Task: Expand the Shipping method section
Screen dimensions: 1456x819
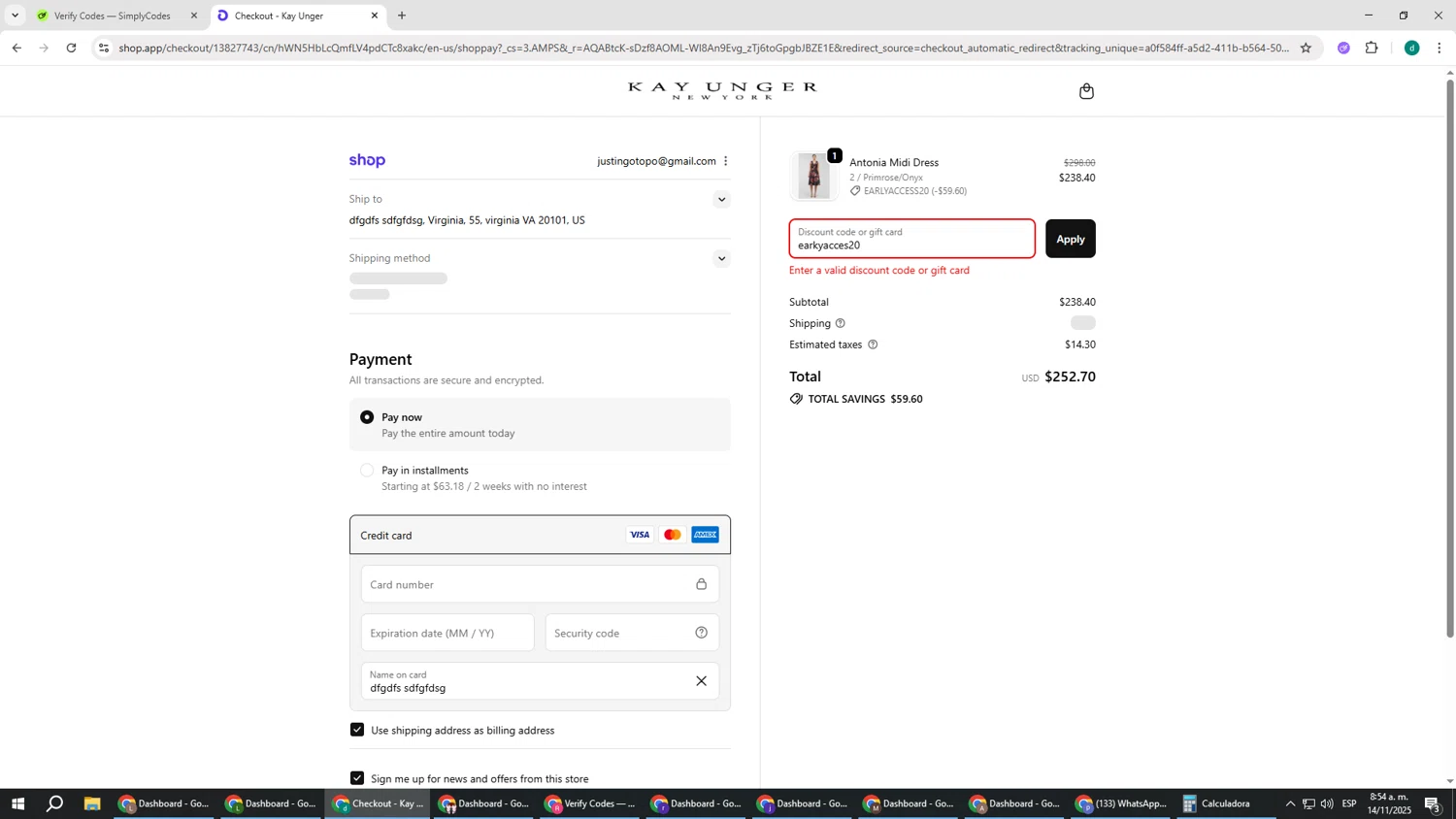Action: tap(721, 259)
